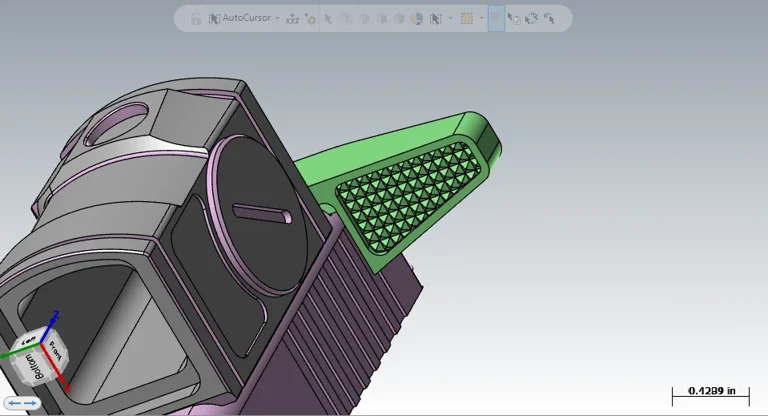Select the plain arrow cursor icon
Image resolution: width=768 pixels, height=416 pixels.
point(330,18)
